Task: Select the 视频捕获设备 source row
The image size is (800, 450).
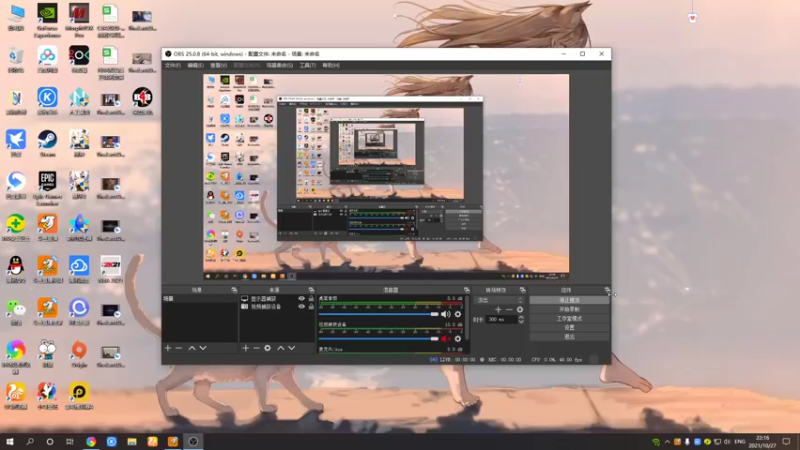Action: pos(277,307)
